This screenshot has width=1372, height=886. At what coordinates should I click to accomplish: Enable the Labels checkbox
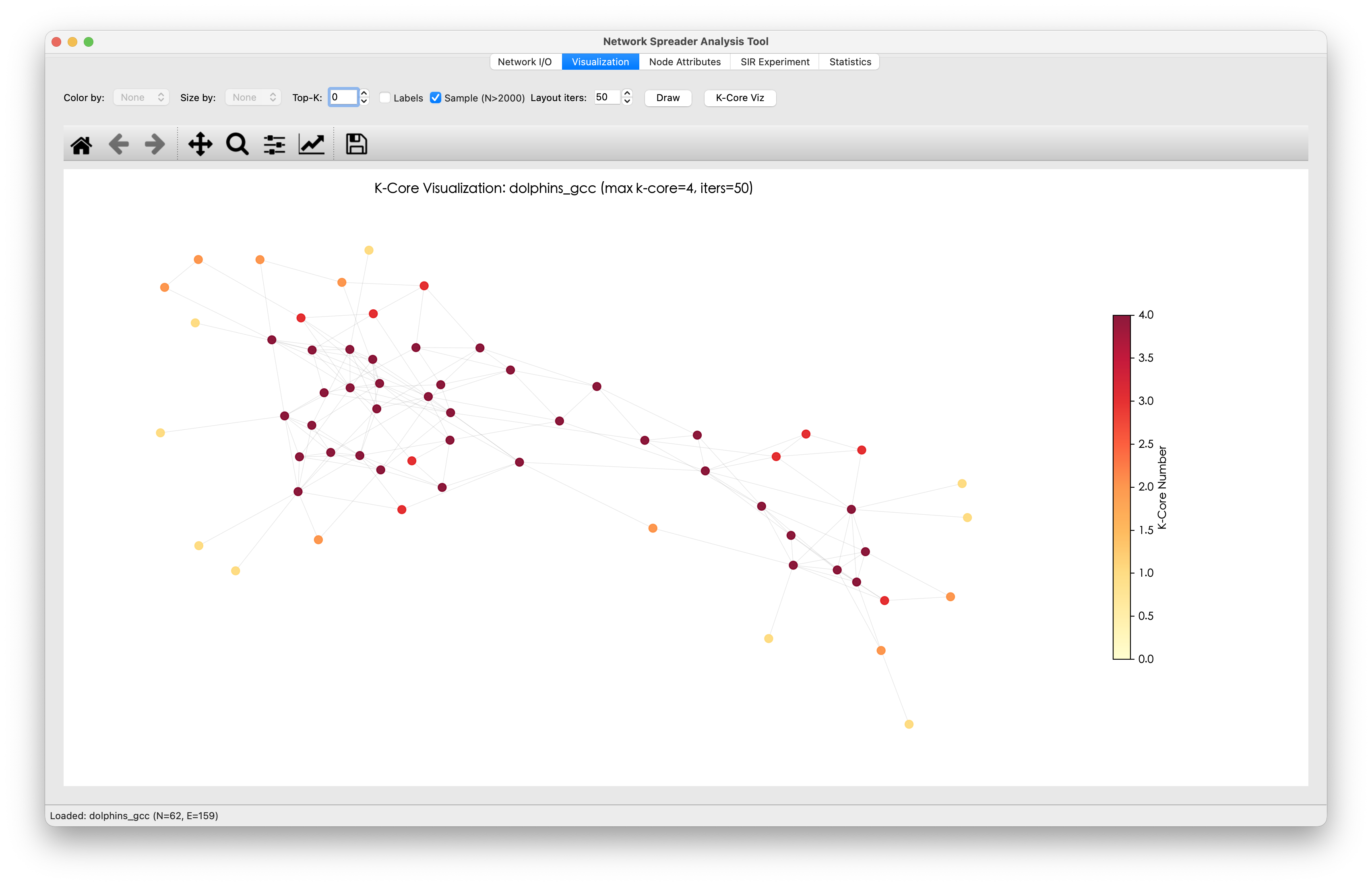click(385, 98)
